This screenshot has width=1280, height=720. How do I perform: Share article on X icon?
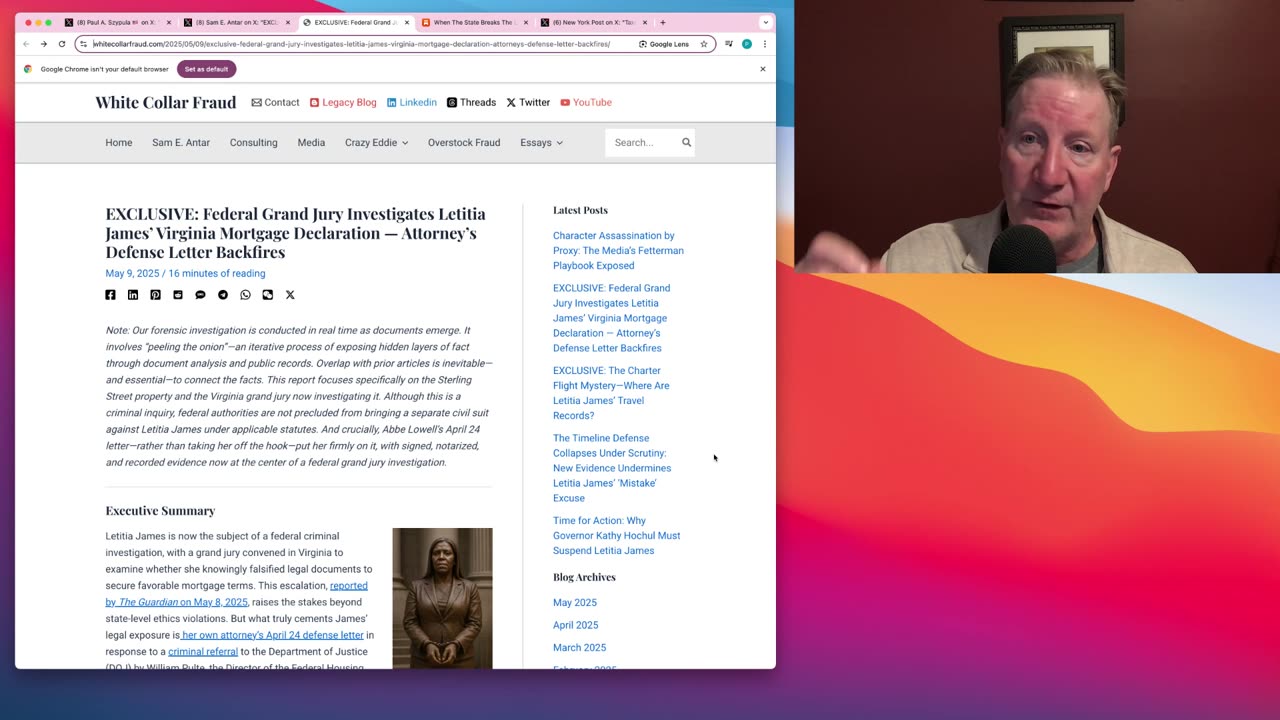(x=290, y=295)
